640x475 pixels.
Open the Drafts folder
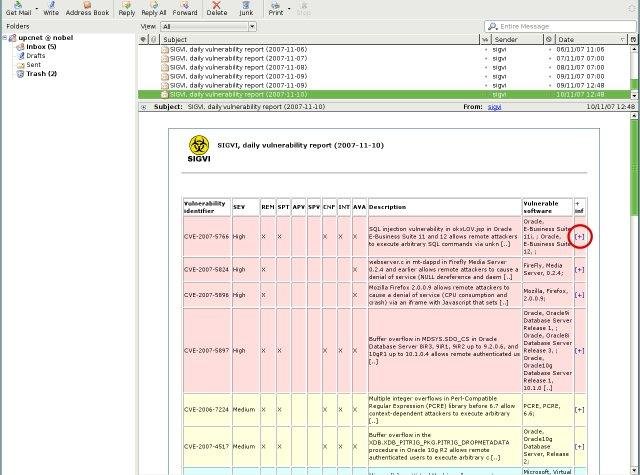(36, 55)
